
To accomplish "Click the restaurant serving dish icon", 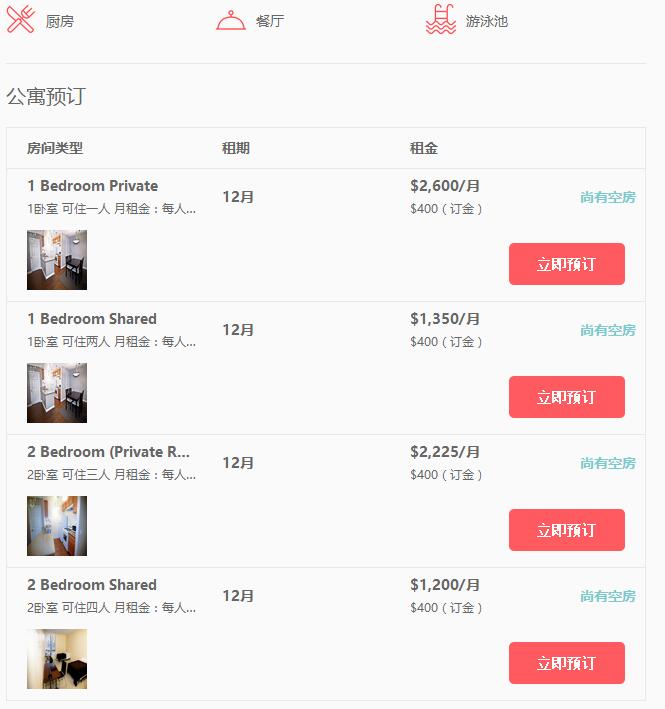I will click(x=231, y=20).
